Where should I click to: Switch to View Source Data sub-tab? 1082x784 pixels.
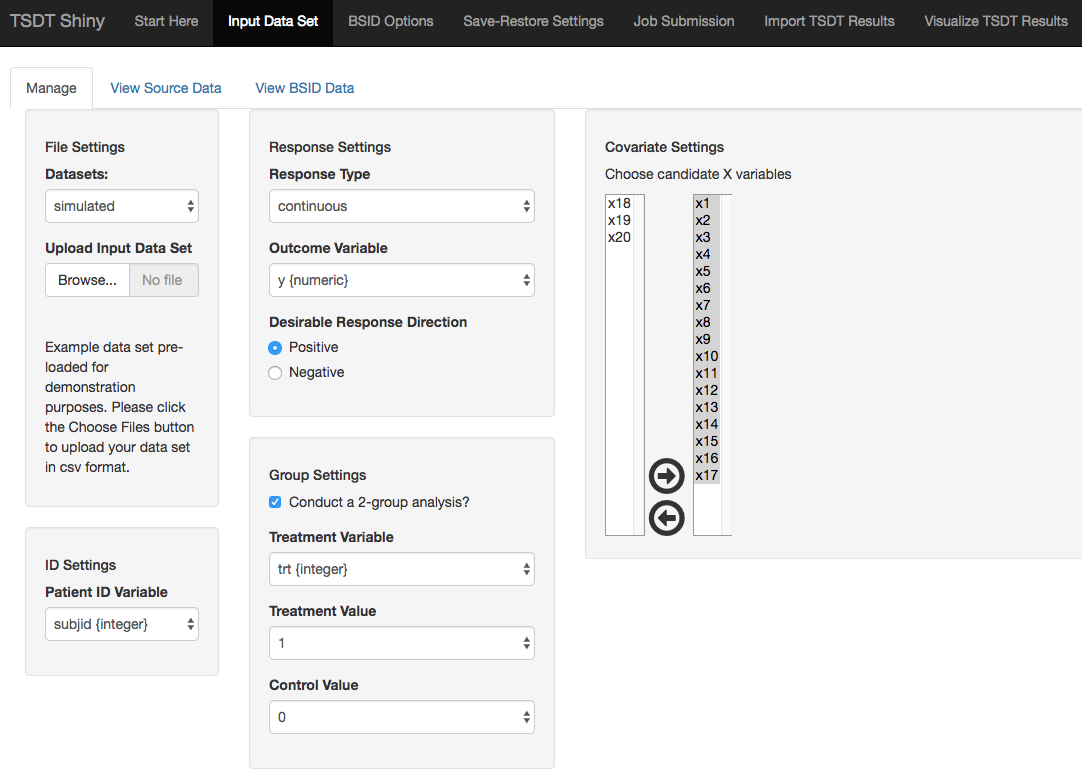pos(166,88)
